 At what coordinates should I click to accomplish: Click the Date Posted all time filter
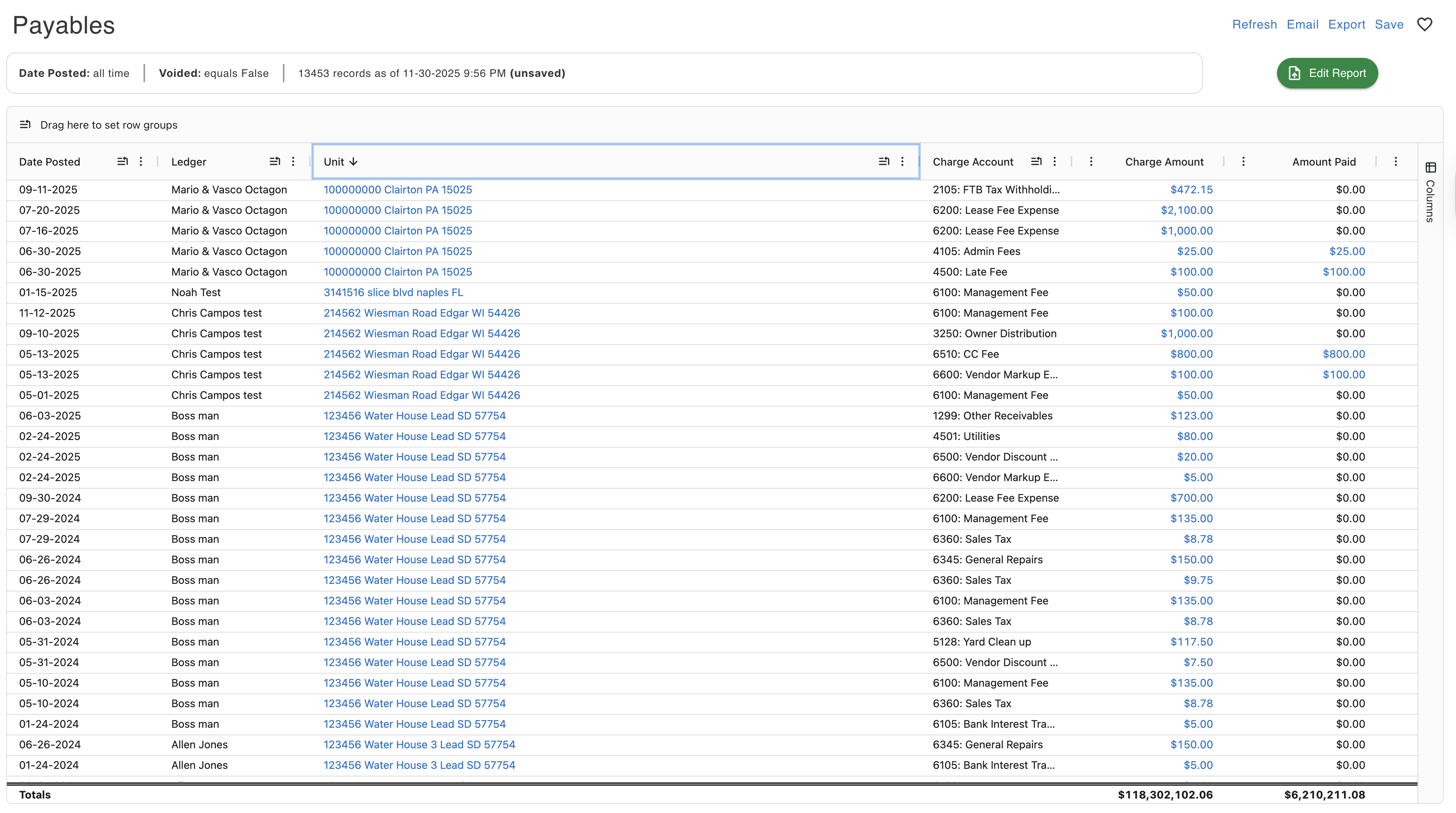pos(74,73)
